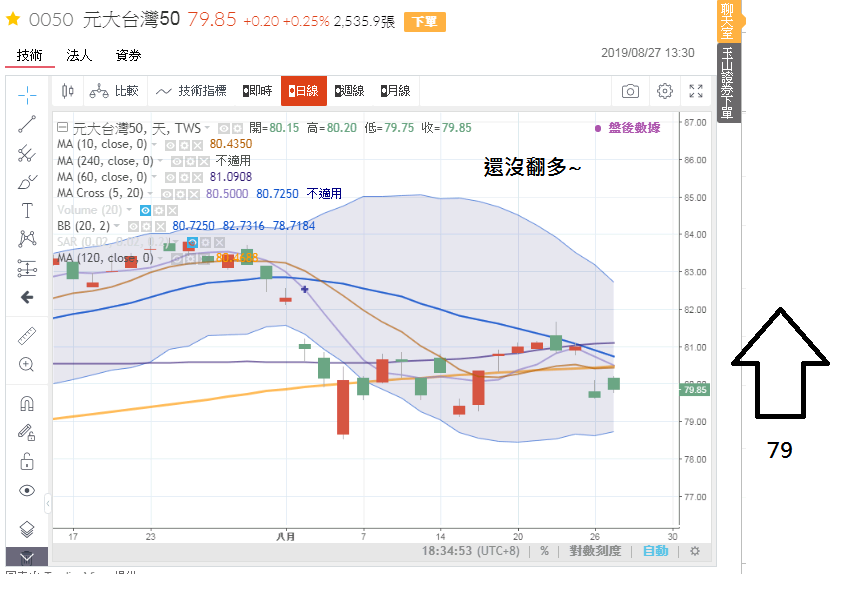Select the trend line drawing tool
The width and height of the screenshot is (850, 595).
[27, 124]
